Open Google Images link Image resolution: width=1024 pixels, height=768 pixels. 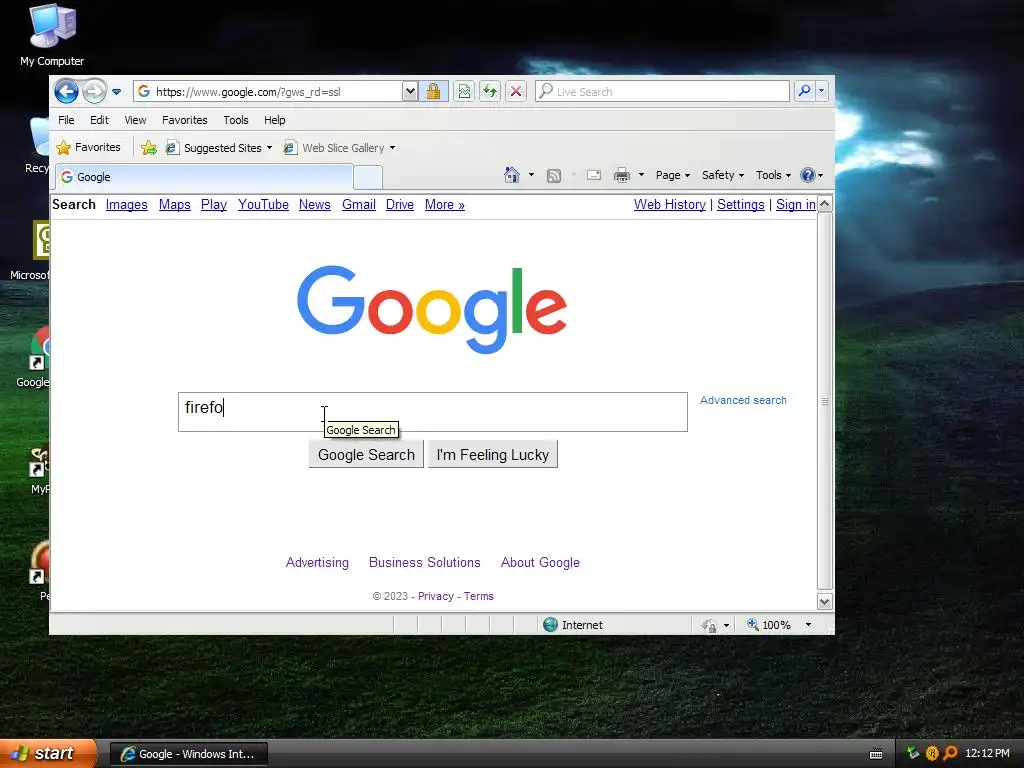pyautogui.click(x=127, y=204)
